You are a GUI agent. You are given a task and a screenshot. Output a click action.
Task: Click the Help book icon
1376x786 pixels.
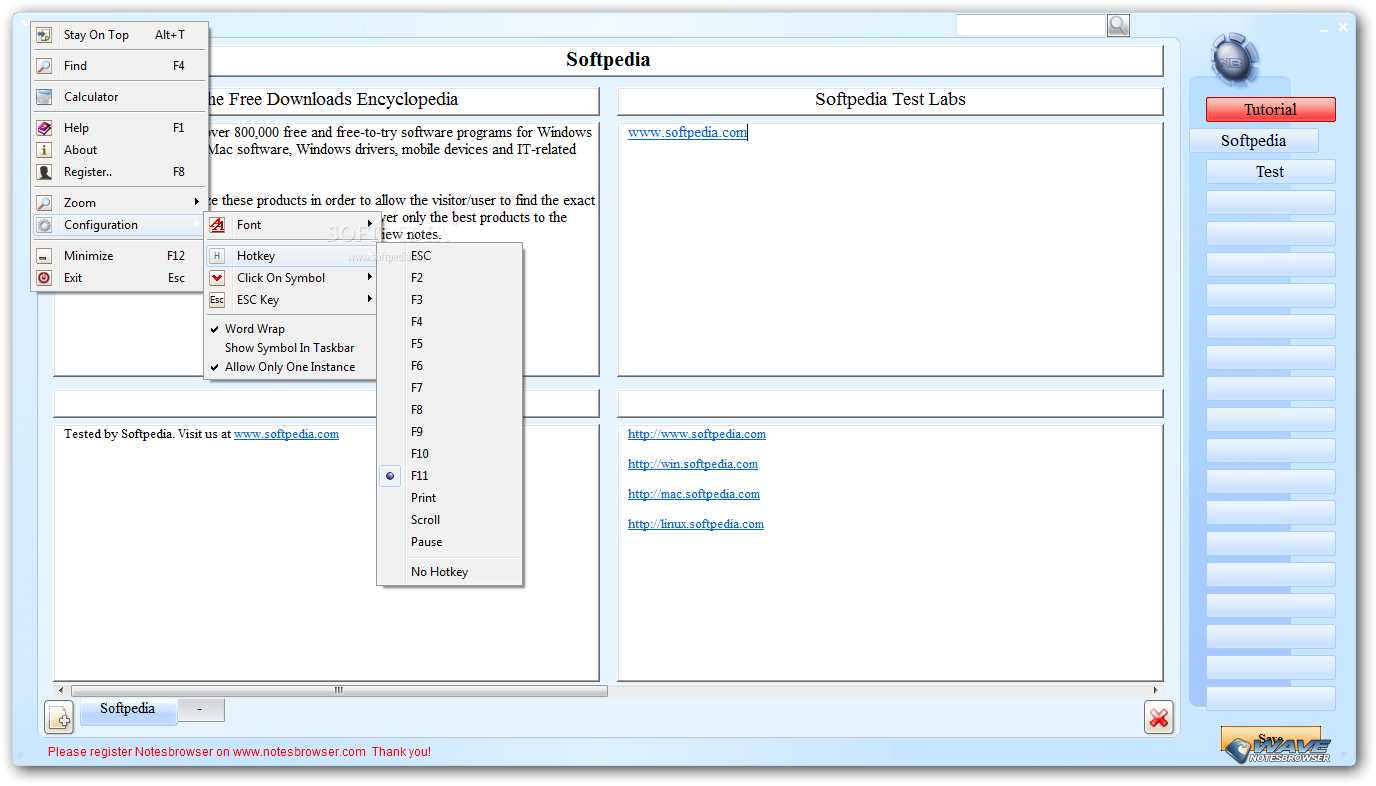(x=44, y=128)
